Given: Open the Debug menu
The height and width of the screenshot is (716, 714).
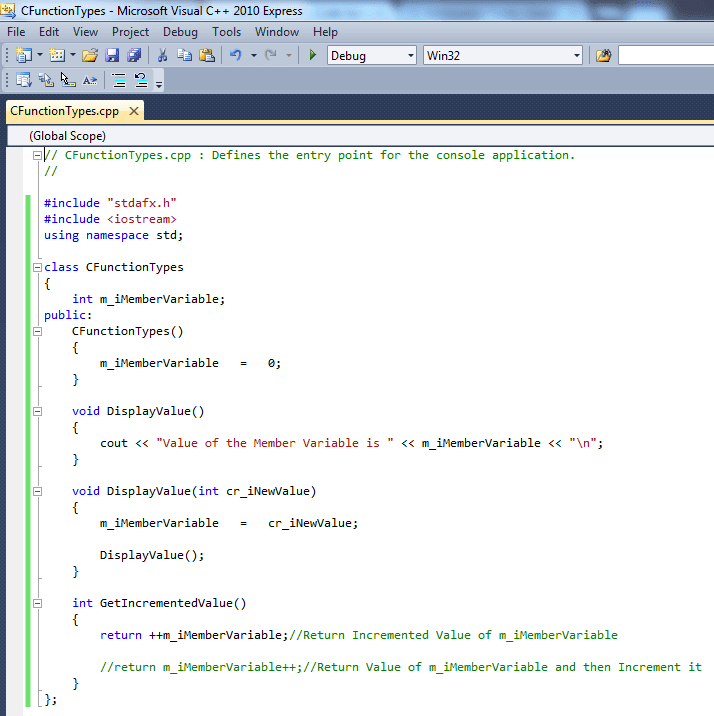Looking at the screenshot, I should (180, 32).
